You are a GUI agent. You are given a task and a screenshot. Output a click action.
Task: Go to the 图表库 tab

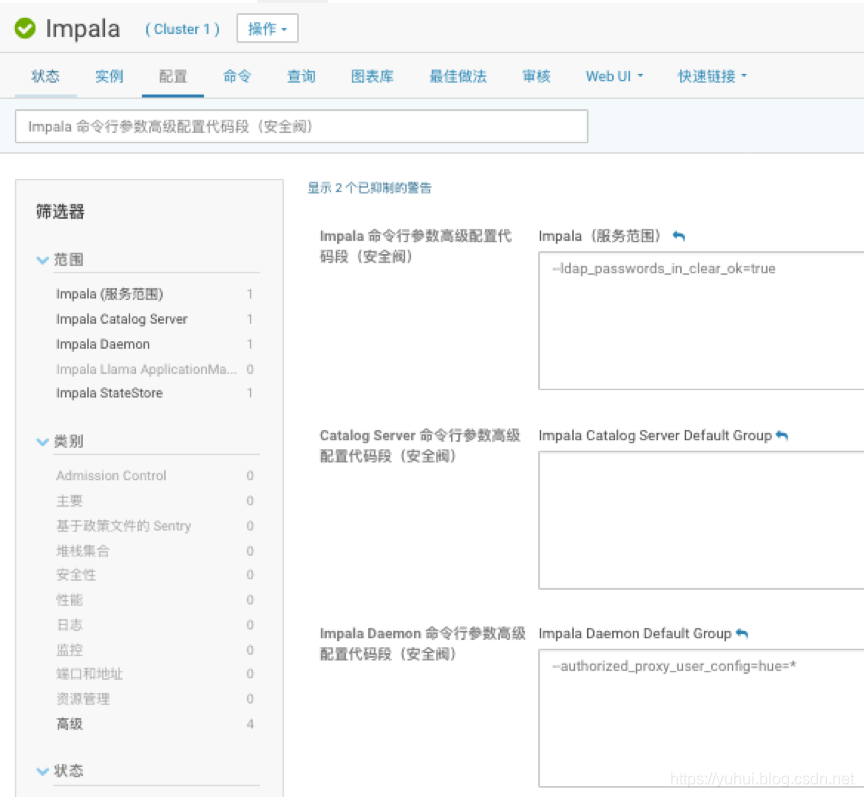click(x=372, y=76)
